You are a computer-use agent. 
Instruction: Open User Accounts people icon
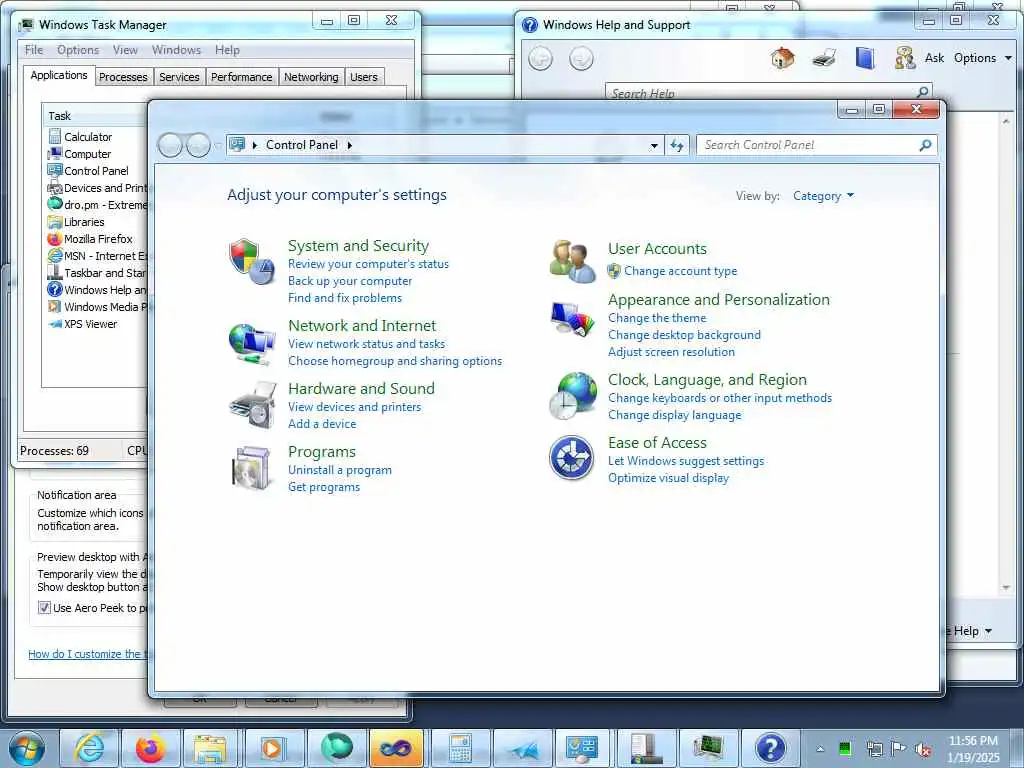(x=572, y=261)
